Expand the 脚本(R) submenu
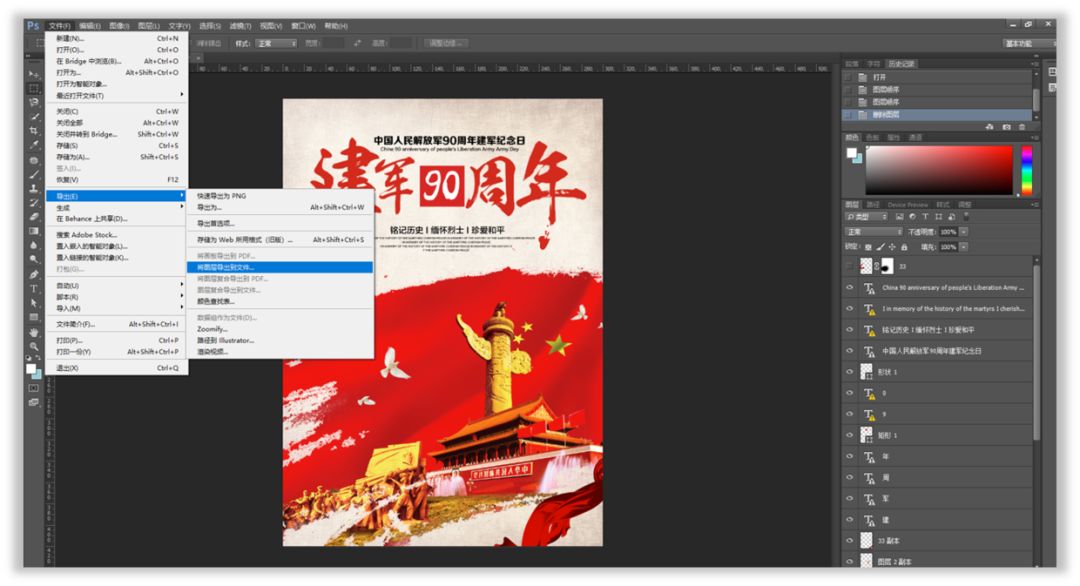 tap(116, 297)
